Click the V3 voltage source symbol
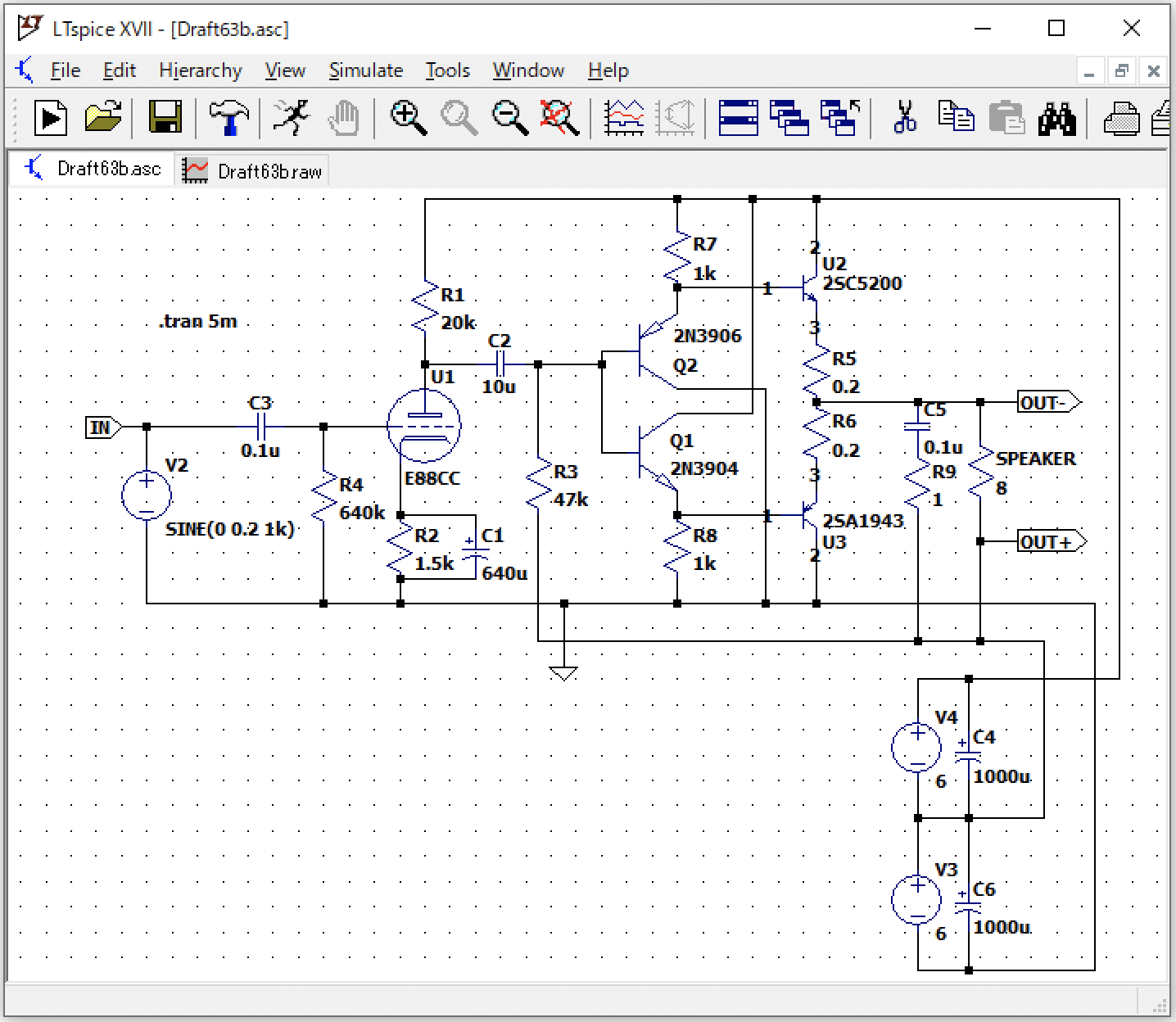Viewport: 1176px width, 1022px height. (917, 899)
